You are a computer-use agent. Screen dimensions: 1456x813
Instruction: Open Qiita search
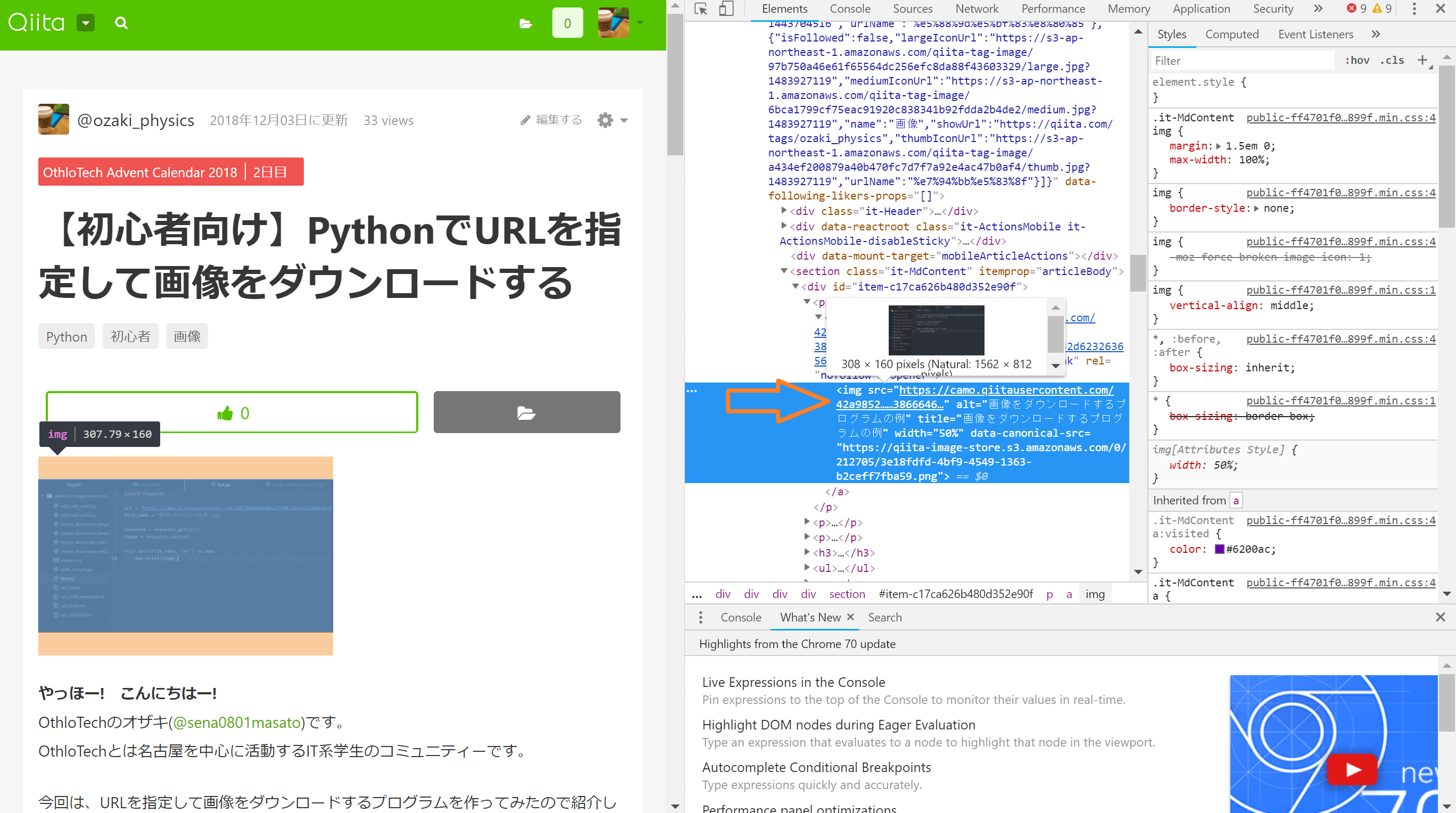(121, 22)
